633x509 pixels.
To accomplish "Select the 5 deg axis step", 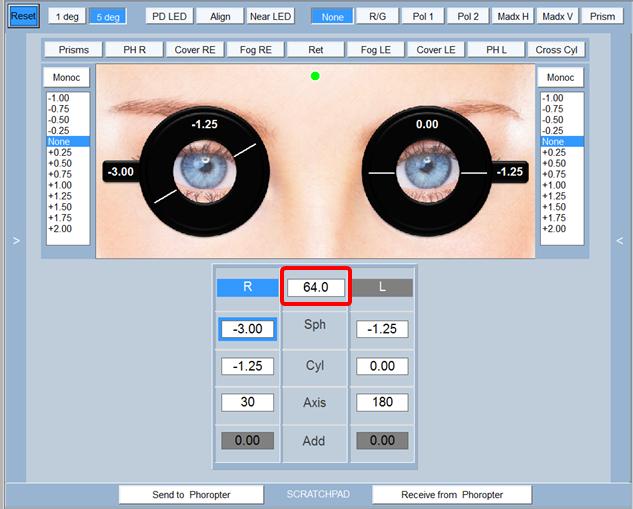I will coord(107,16).
